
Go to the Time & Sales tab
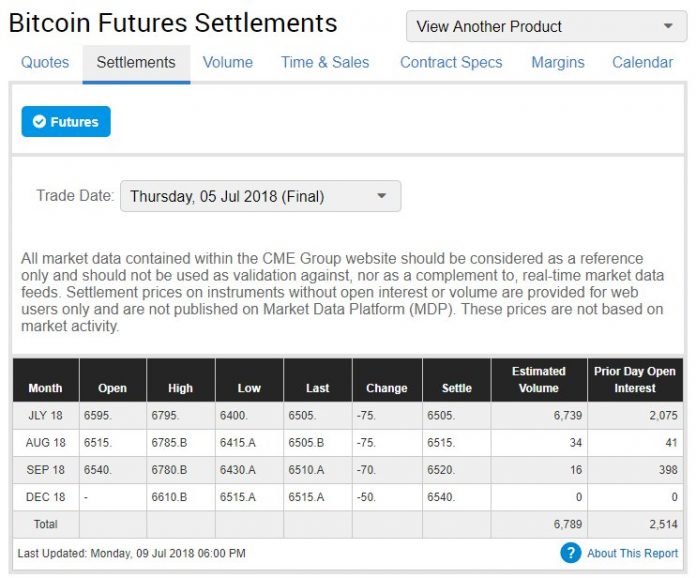coord(325,62)
